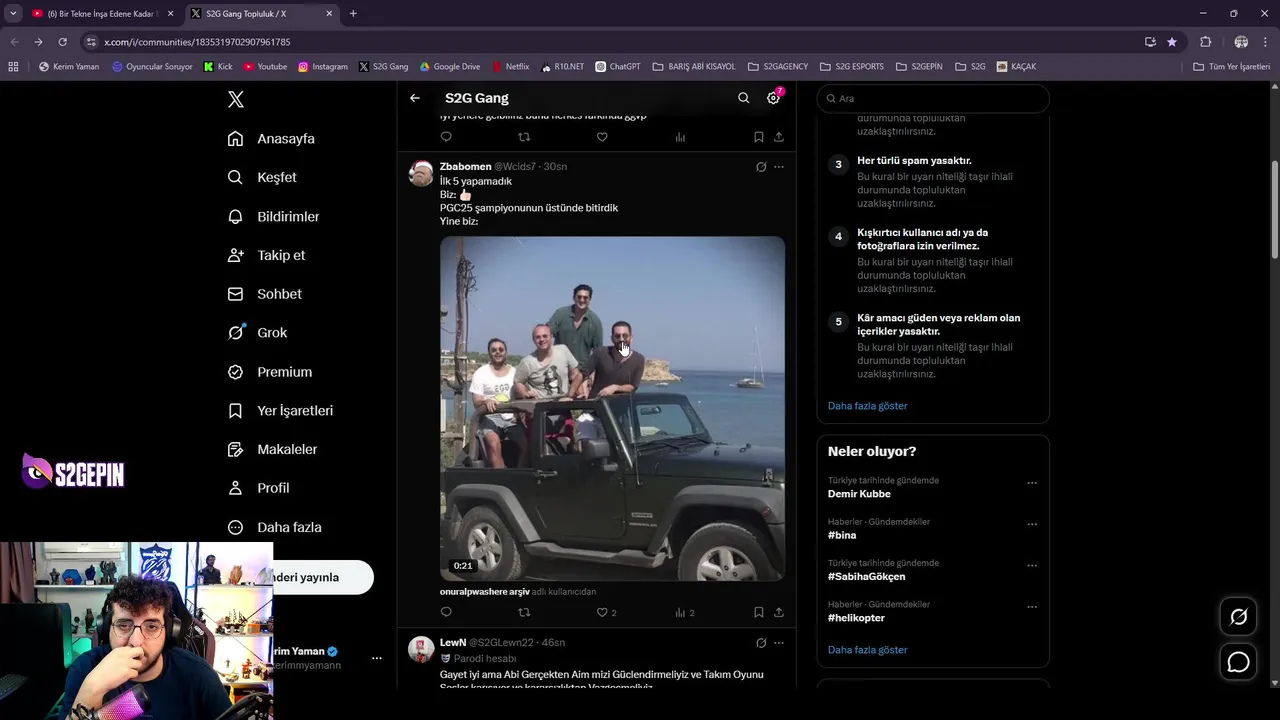Like Zbabomen's post with 2 likes
1280x720 pixels.
[606, 612]
